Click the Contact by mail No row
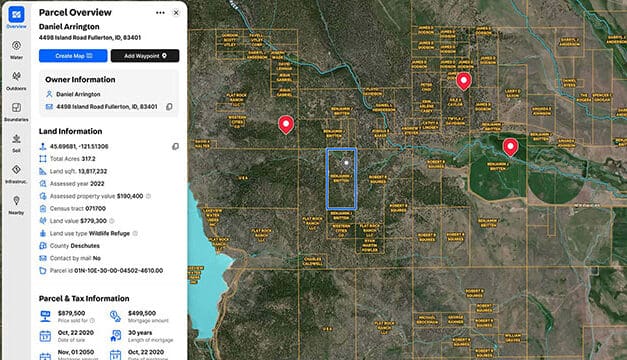627x360 pixels. 70,258
